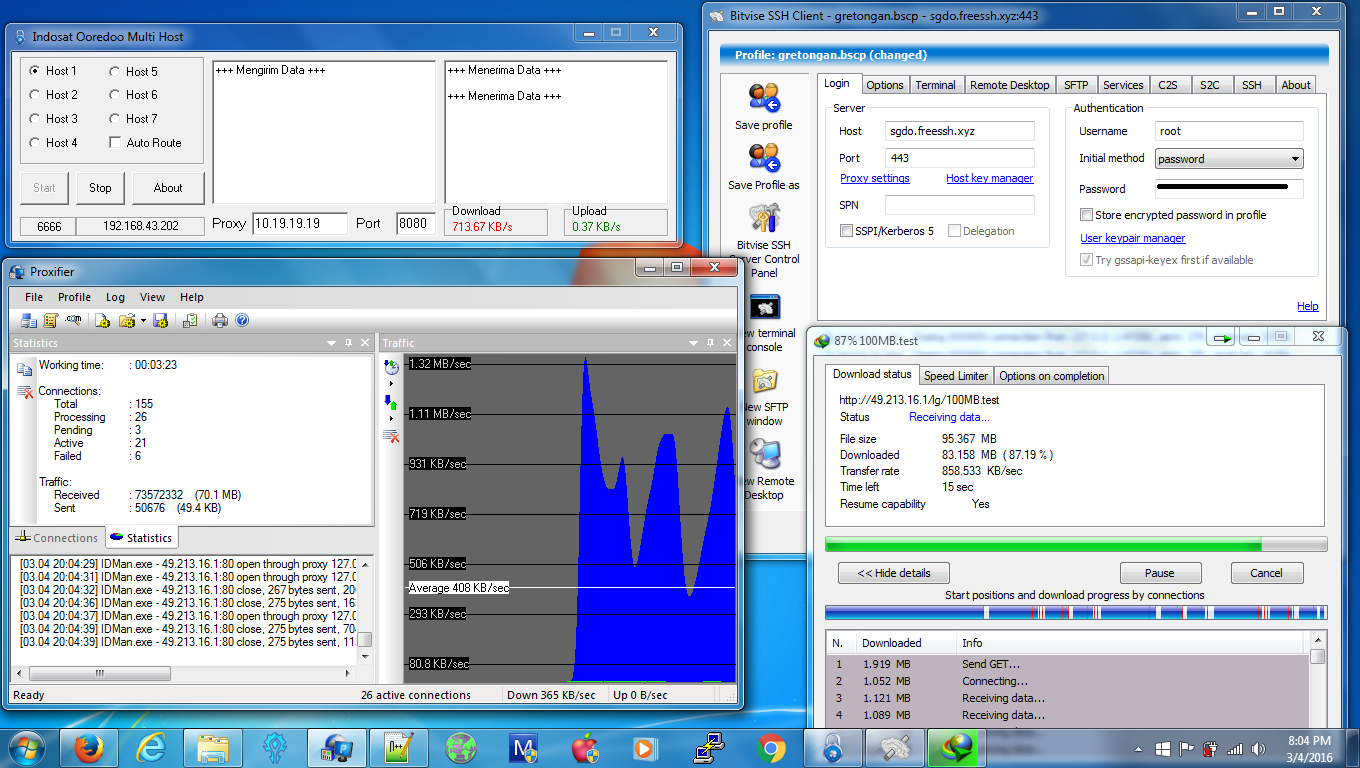Open the Profile menu in Proxifier

[74, 297]
